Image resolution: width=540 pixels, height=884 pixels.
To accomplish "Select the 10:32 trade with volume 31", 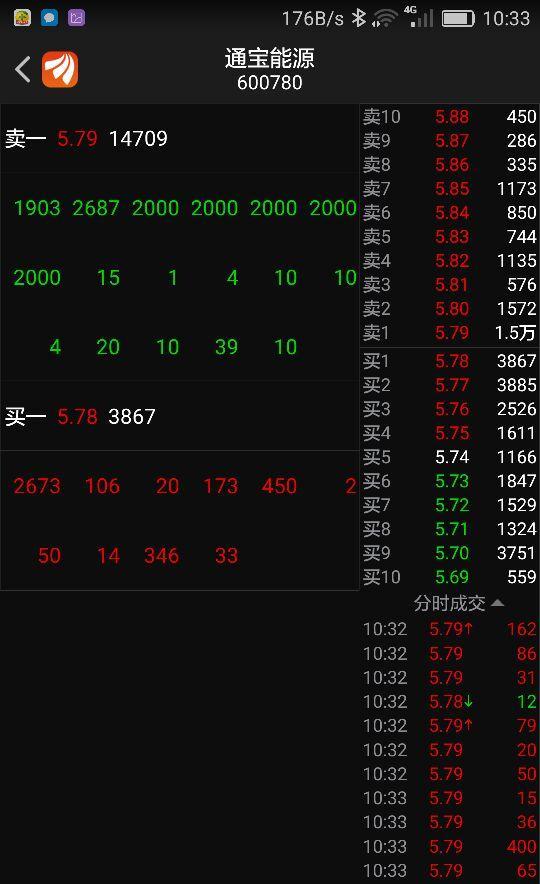I will (x=449, y=678).
